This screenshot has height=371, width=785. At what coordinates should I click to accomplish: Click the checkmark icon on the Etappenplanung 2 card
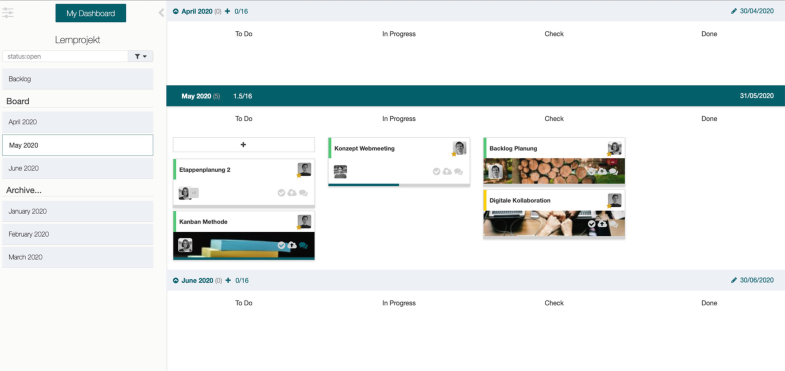coord(281,193)
